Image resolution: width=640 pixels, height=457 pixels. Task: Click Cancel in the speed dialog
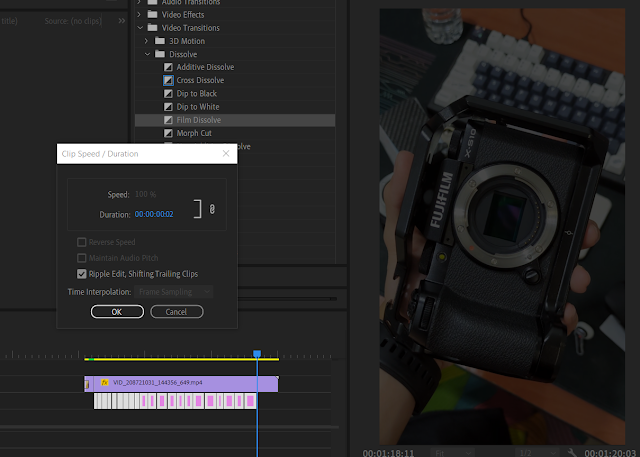click(177, 312)
